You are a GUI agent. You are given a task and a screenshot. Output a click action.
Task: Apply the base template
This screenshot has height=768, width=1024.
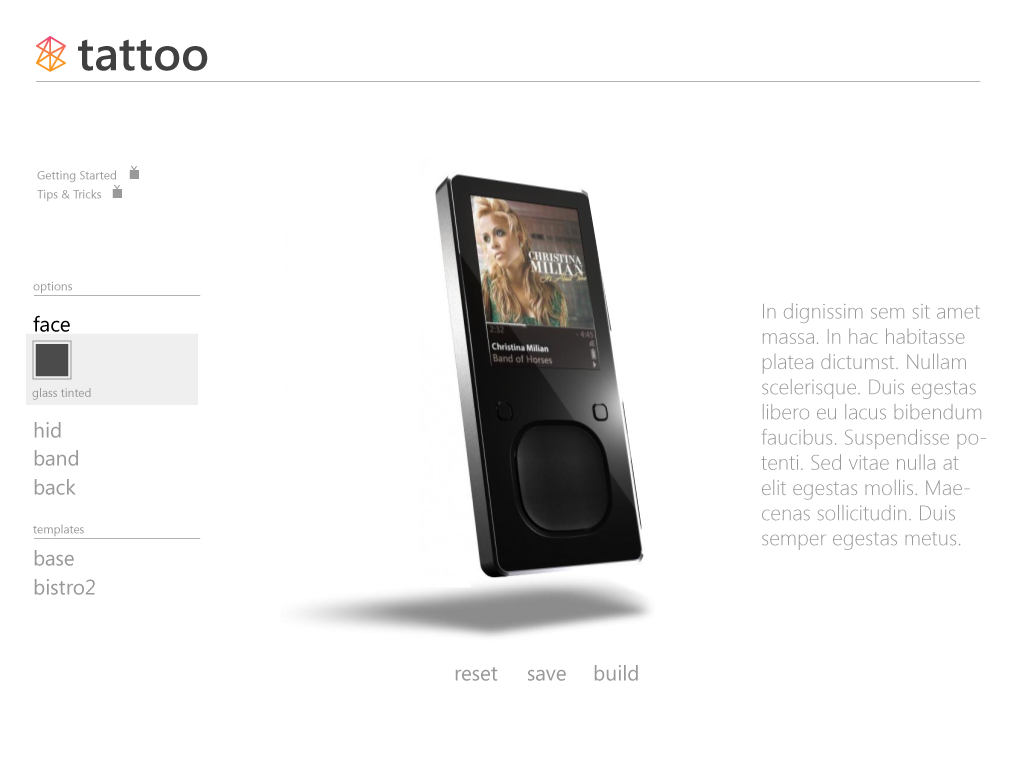[x=54, y=559]
